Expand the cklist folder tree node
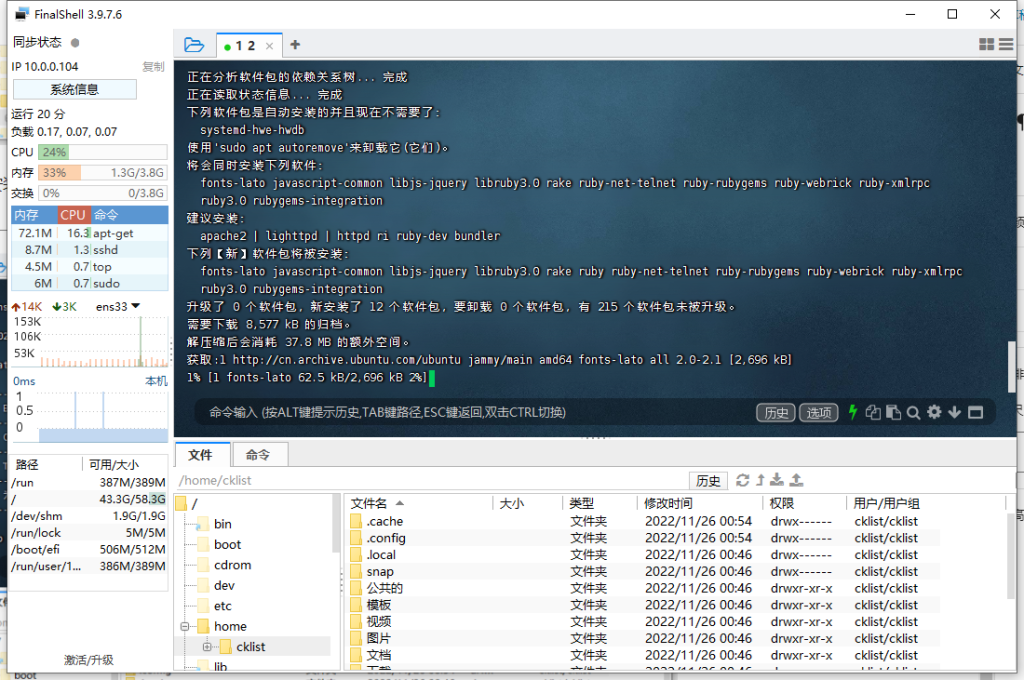1024x680 pixels. pyautogui.click(x=207, y=647)
